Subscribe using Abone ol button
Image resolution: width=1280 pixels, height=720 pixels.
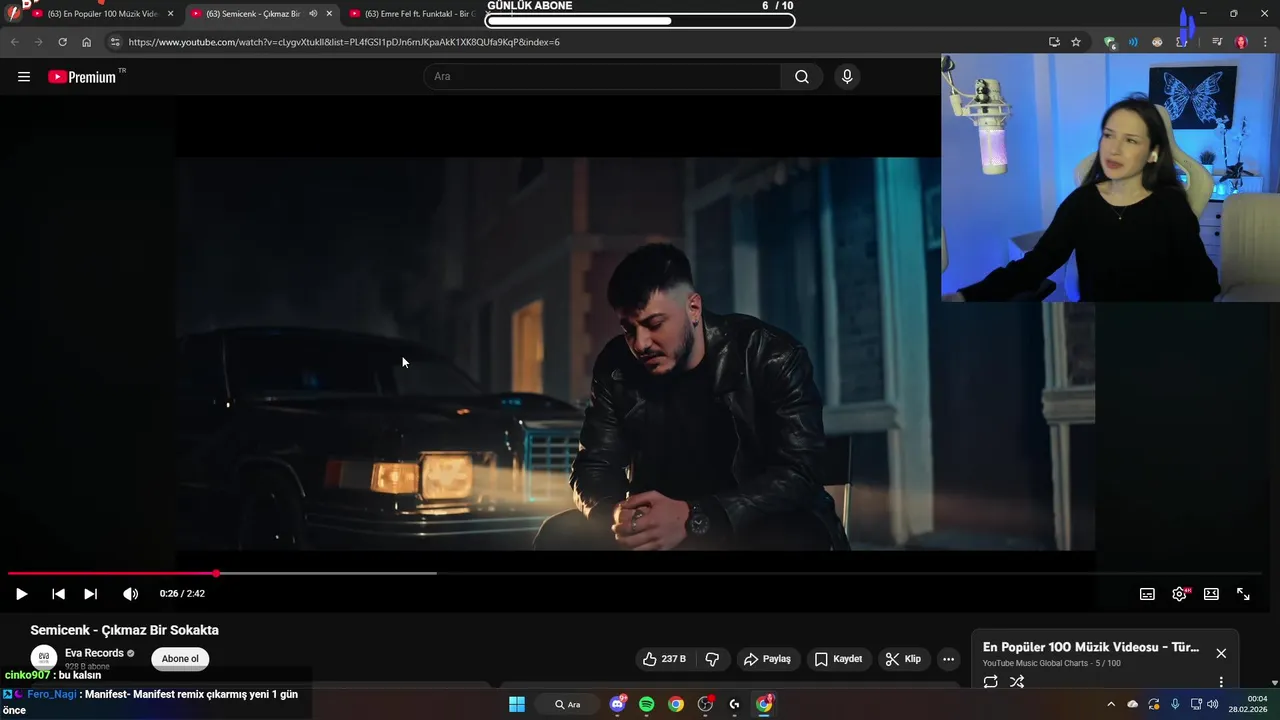pyautogui.click(x=180, y=658)
